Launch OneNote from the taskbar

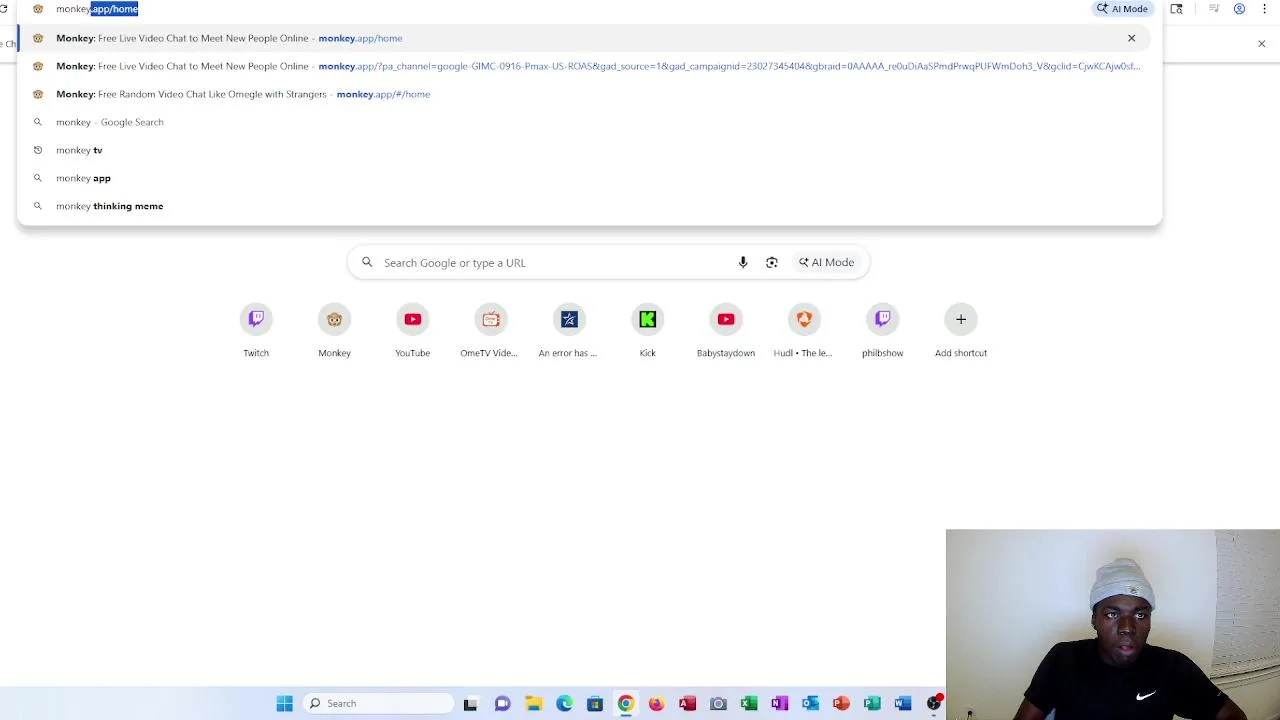coord(779,703)
